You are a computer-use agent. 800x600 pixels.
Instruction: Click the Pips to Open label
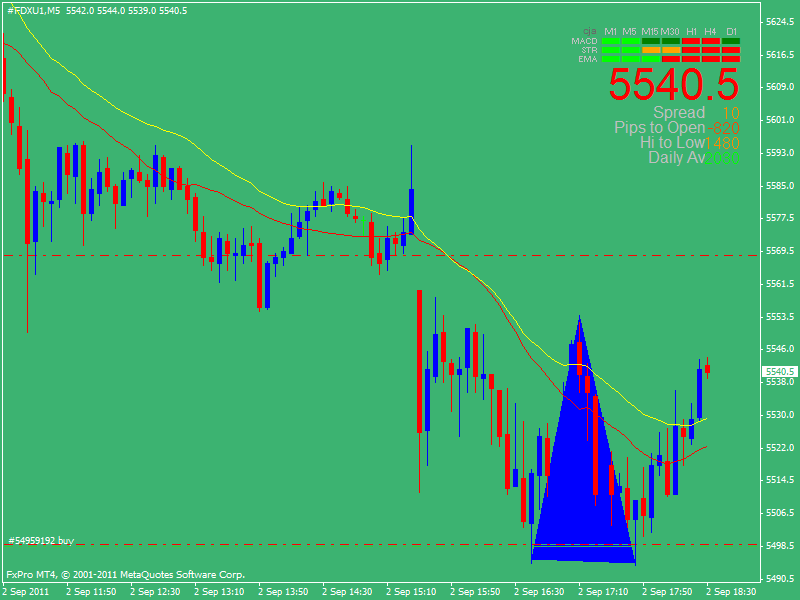click(659, 128)
